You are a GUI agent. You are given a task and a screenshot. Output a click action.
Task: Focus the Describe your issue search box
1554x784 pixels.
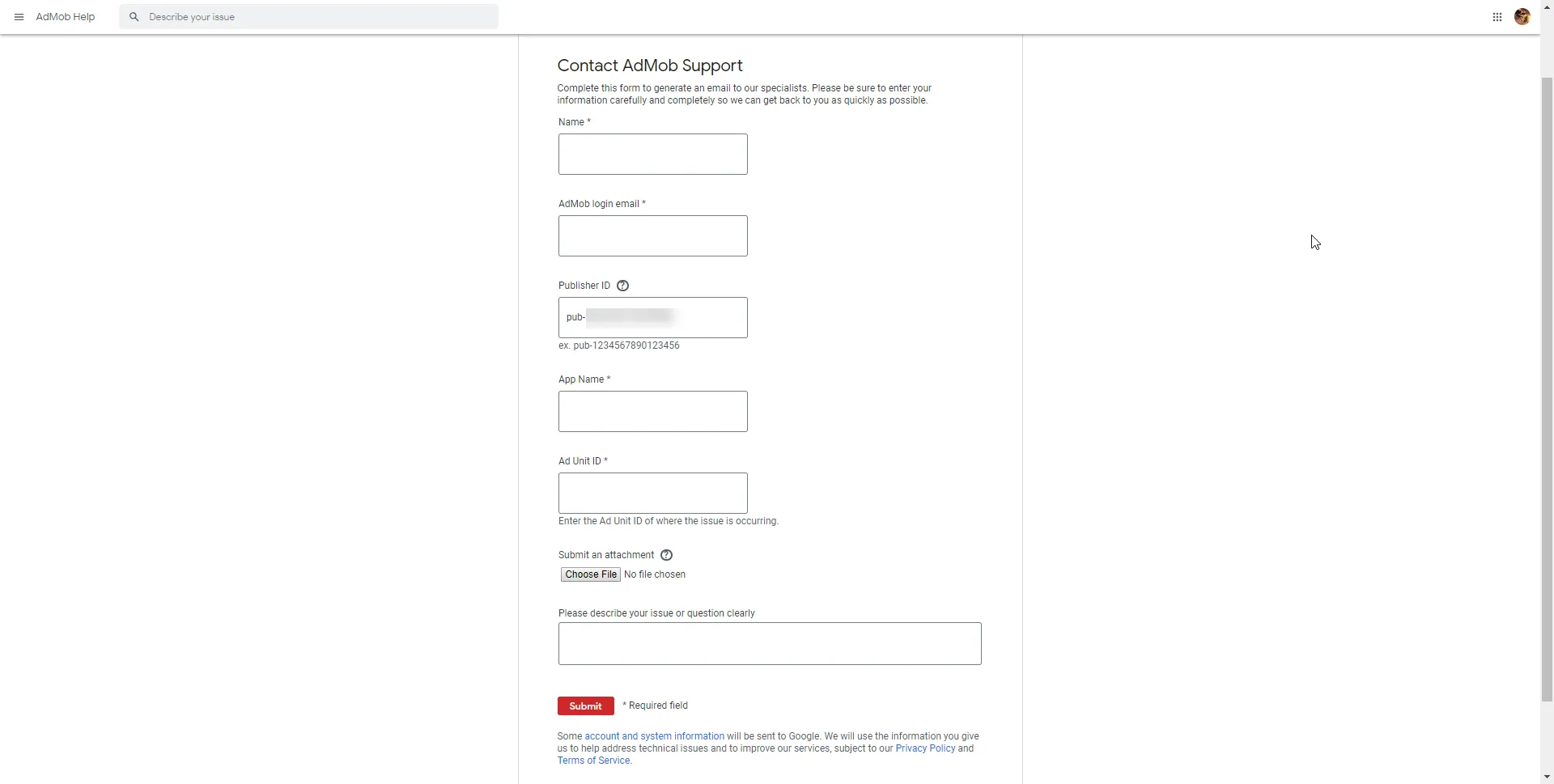coord(309,17)
